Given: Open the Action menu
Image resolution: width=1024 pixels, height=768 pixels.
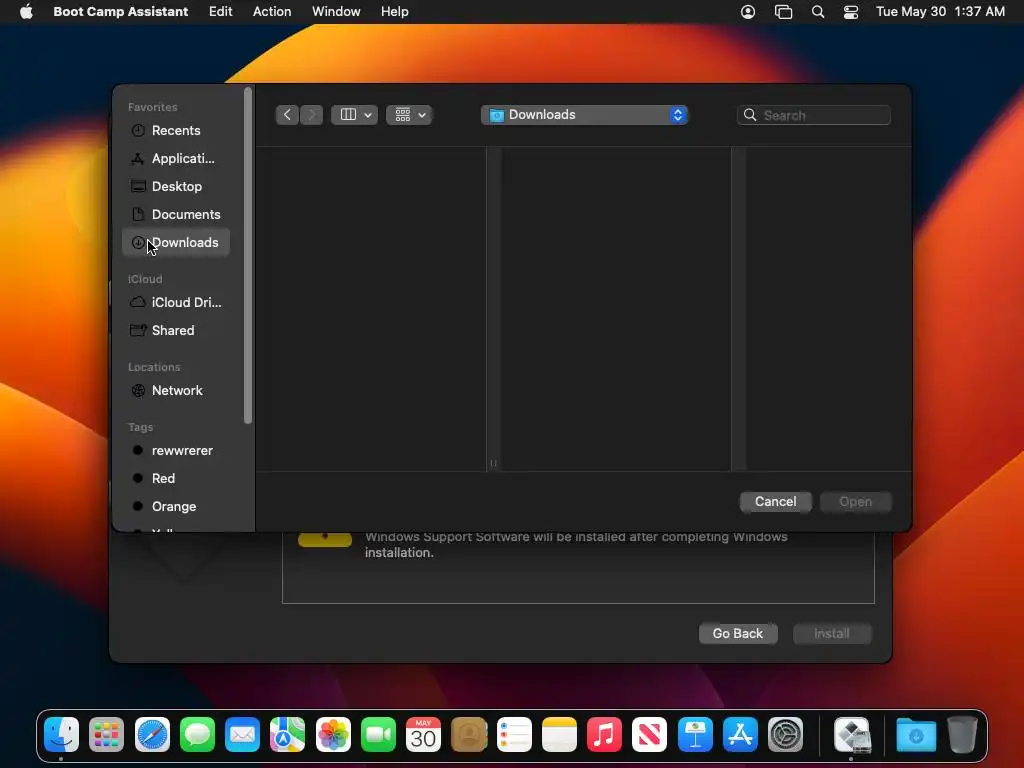Looking at the screenshot, I should [272, 12].
